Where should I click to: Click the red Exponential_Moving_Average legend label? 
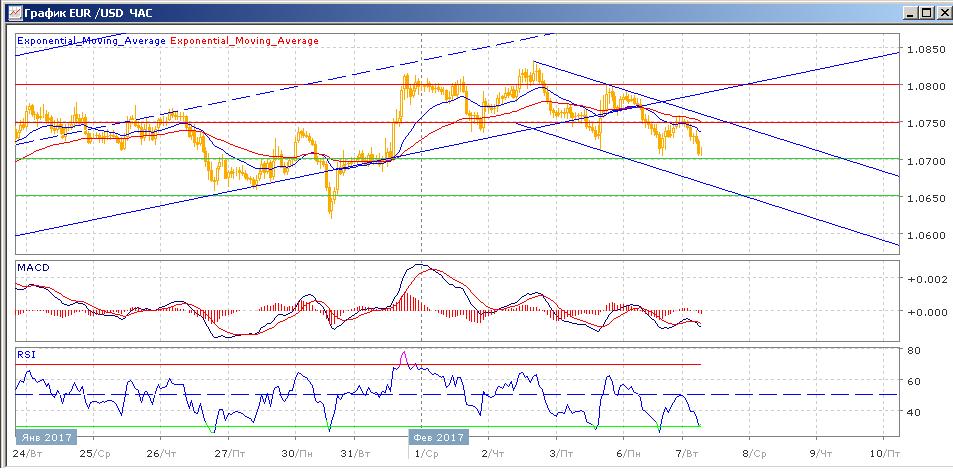246,41
